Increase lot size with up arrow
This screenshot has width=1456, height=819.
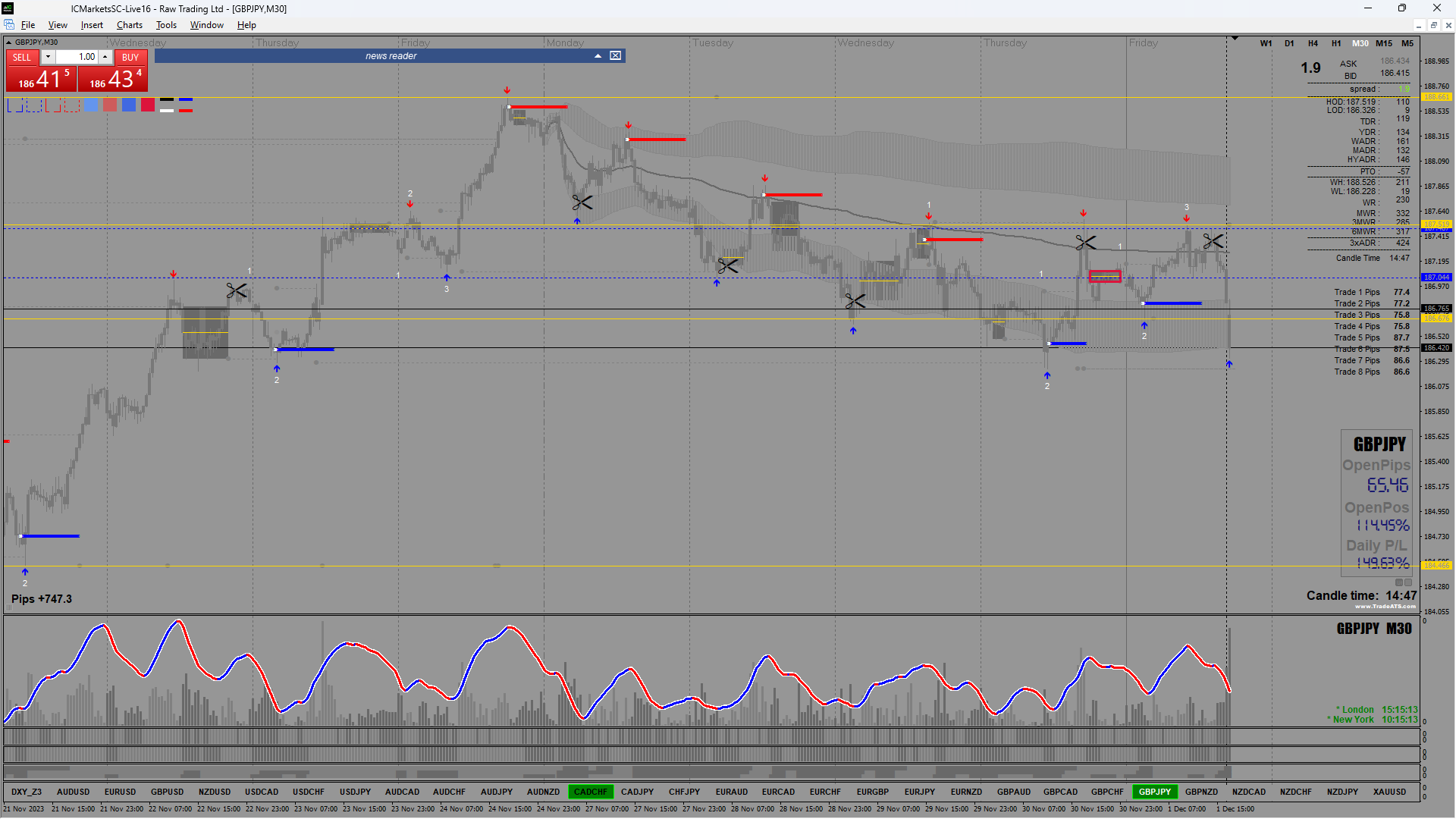click(105, 57)
